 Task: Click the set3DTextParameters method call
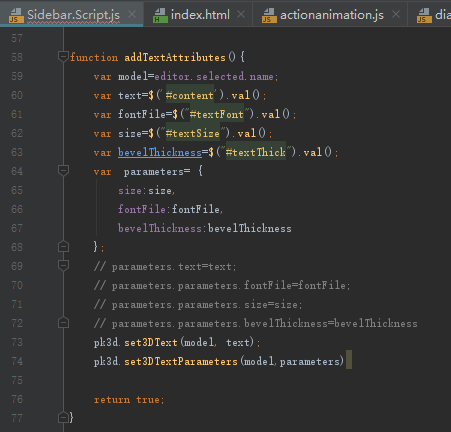(x=181, y=361)
